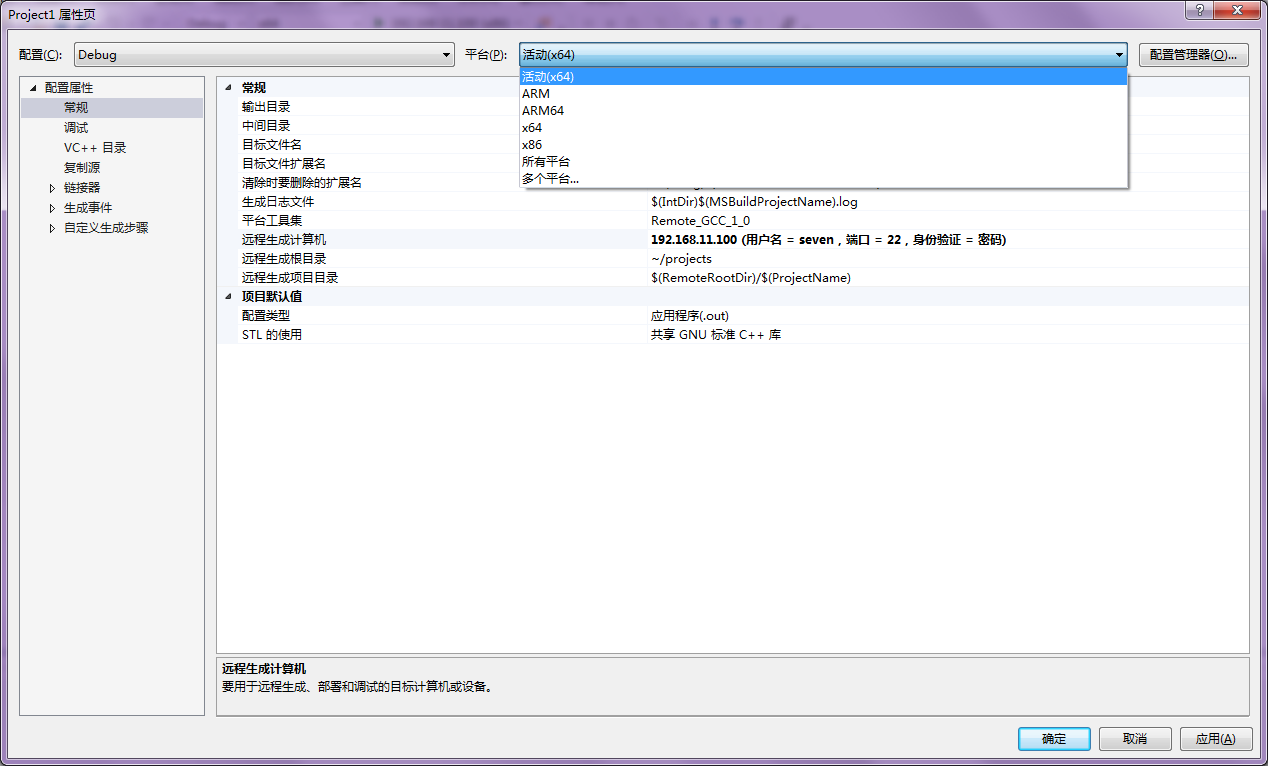Expand the 生成事件 tree node

point(53,208)
